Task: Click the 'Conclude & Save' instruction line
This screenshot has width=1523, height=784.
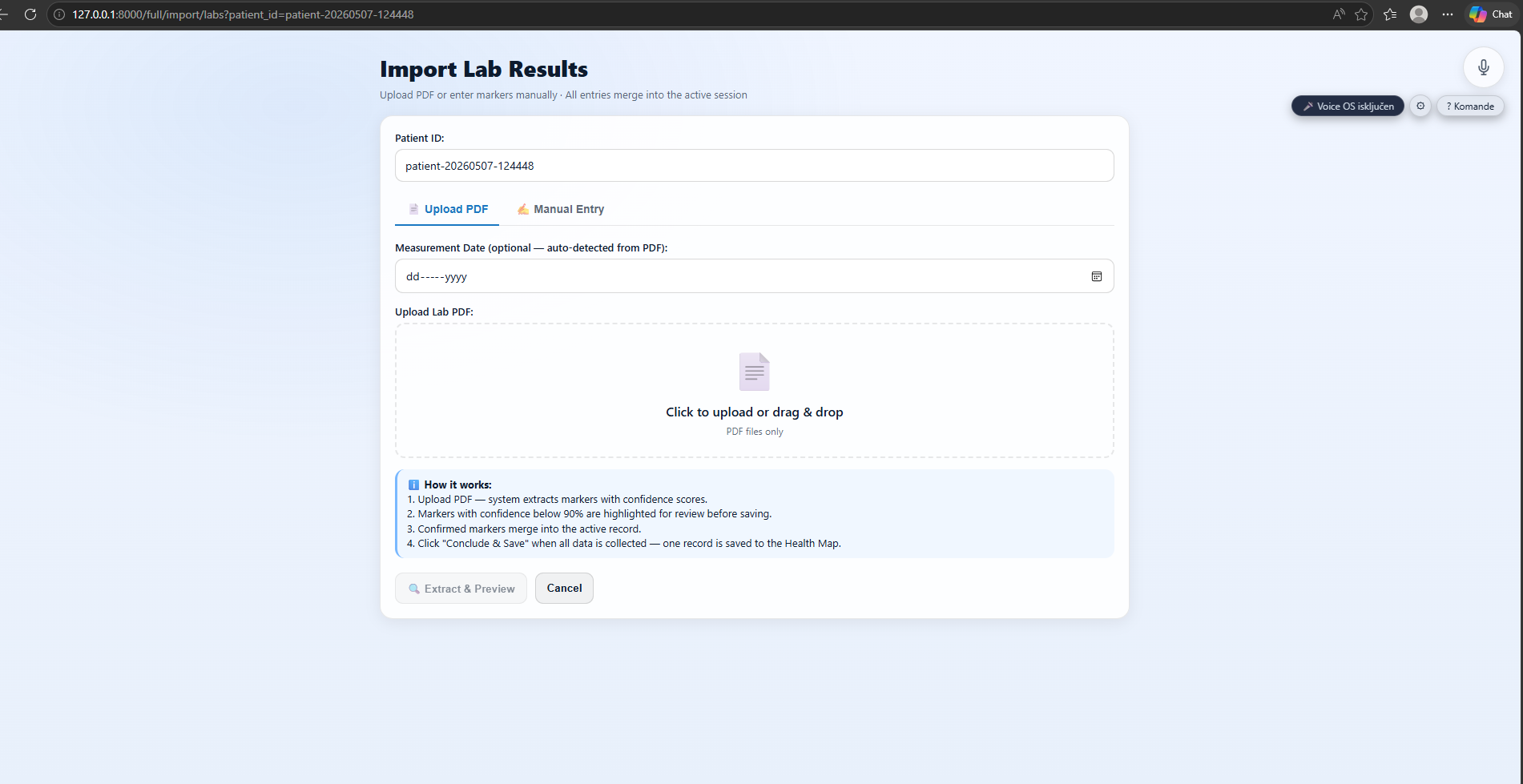Action: point(624,544)
